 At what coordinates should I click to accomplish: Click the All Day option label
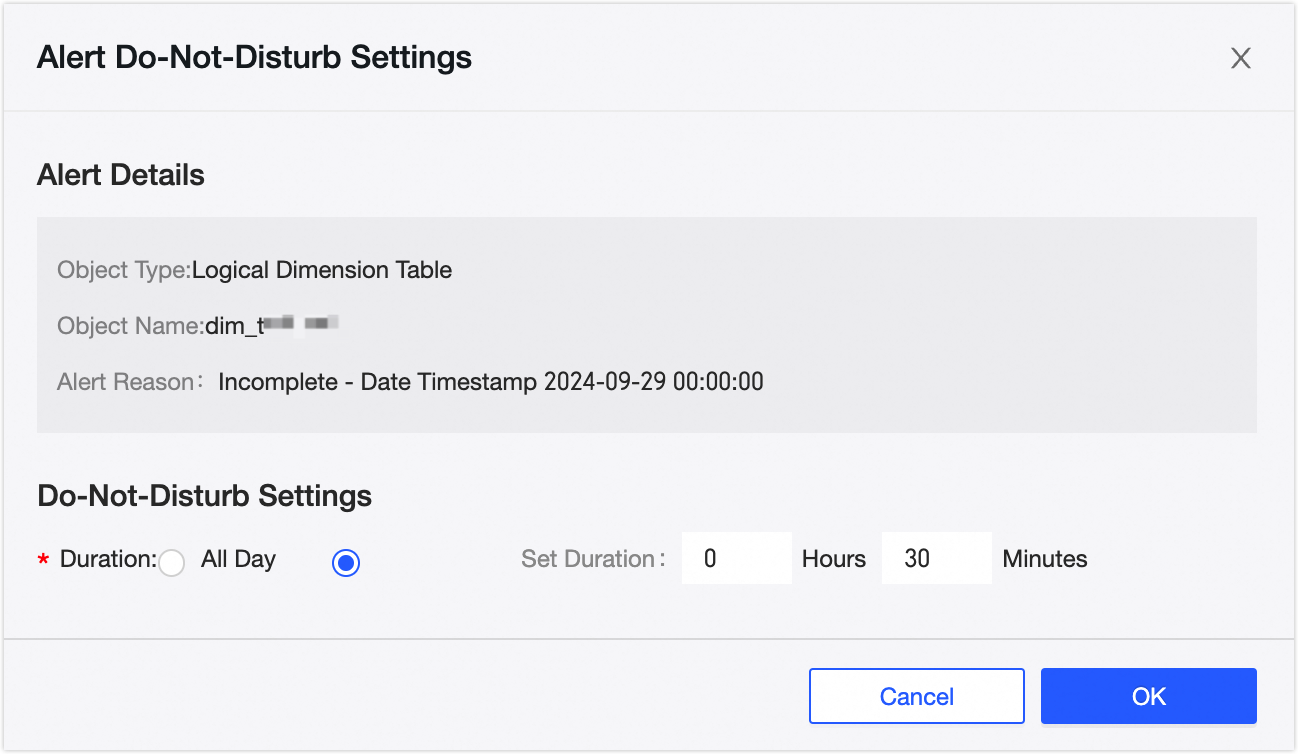click(x=238, y=559)
